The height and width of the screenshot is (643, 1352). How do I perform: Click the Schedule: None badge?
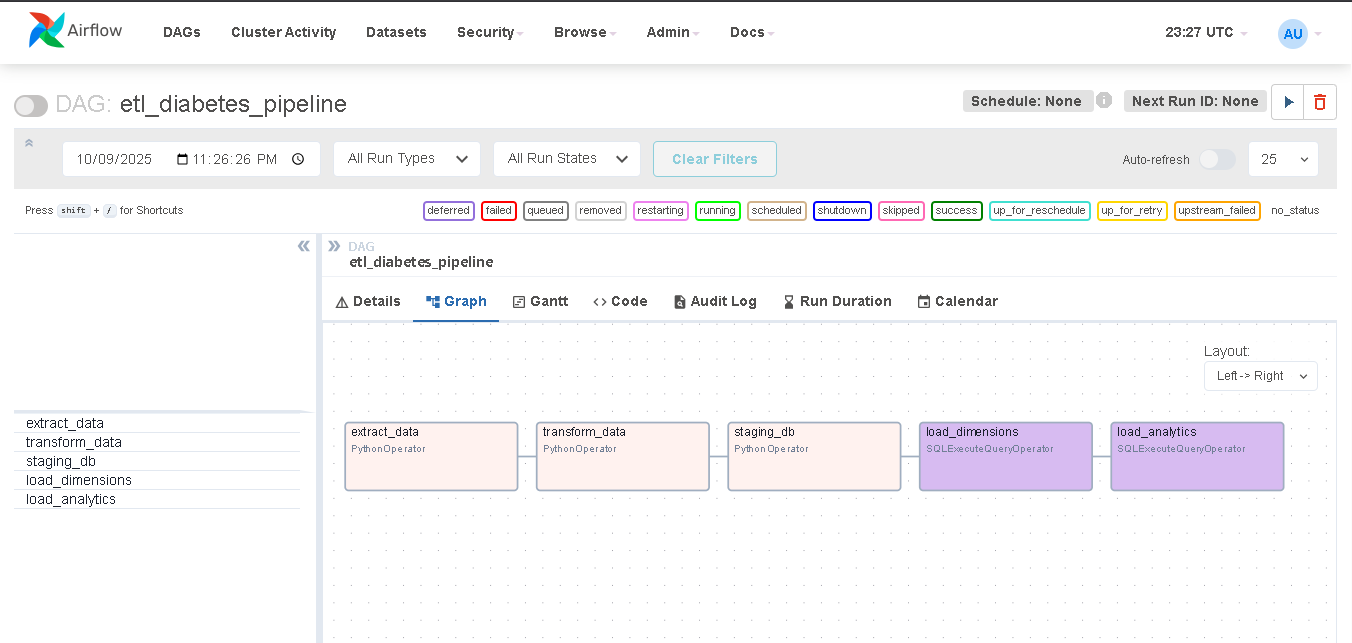[1027, 101]
